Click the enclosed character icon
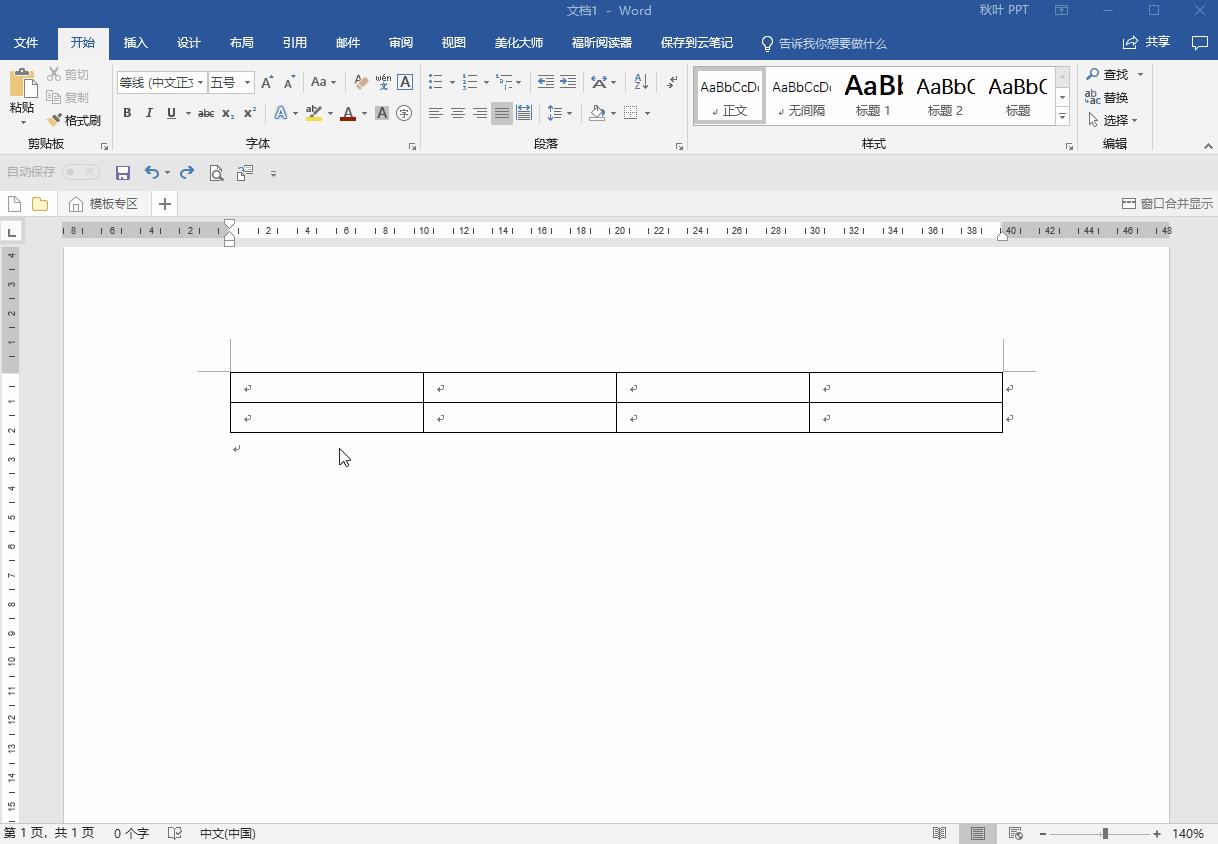Screen dimensions: 1218x844 (x=404, y=113)
